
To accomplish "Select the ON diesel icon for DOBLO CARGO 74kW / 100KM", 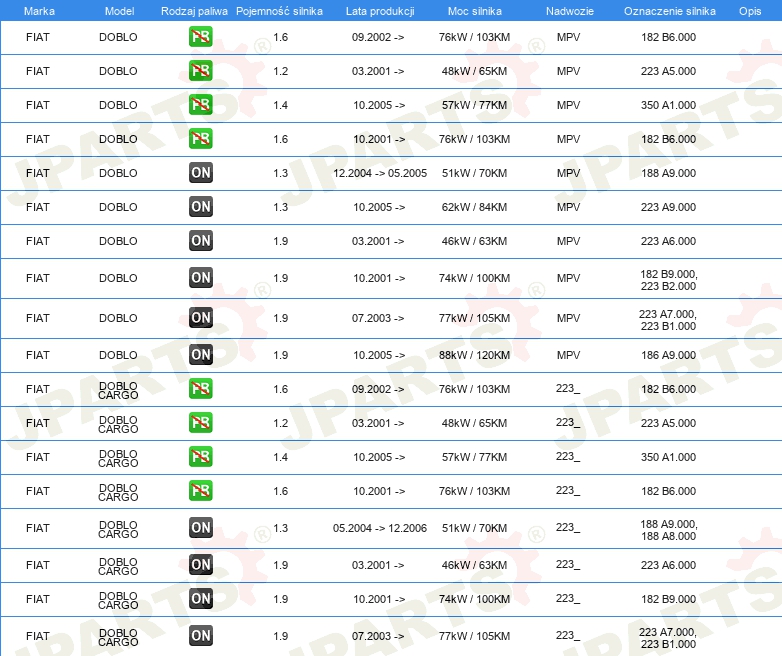I will [x=200, y=599].
